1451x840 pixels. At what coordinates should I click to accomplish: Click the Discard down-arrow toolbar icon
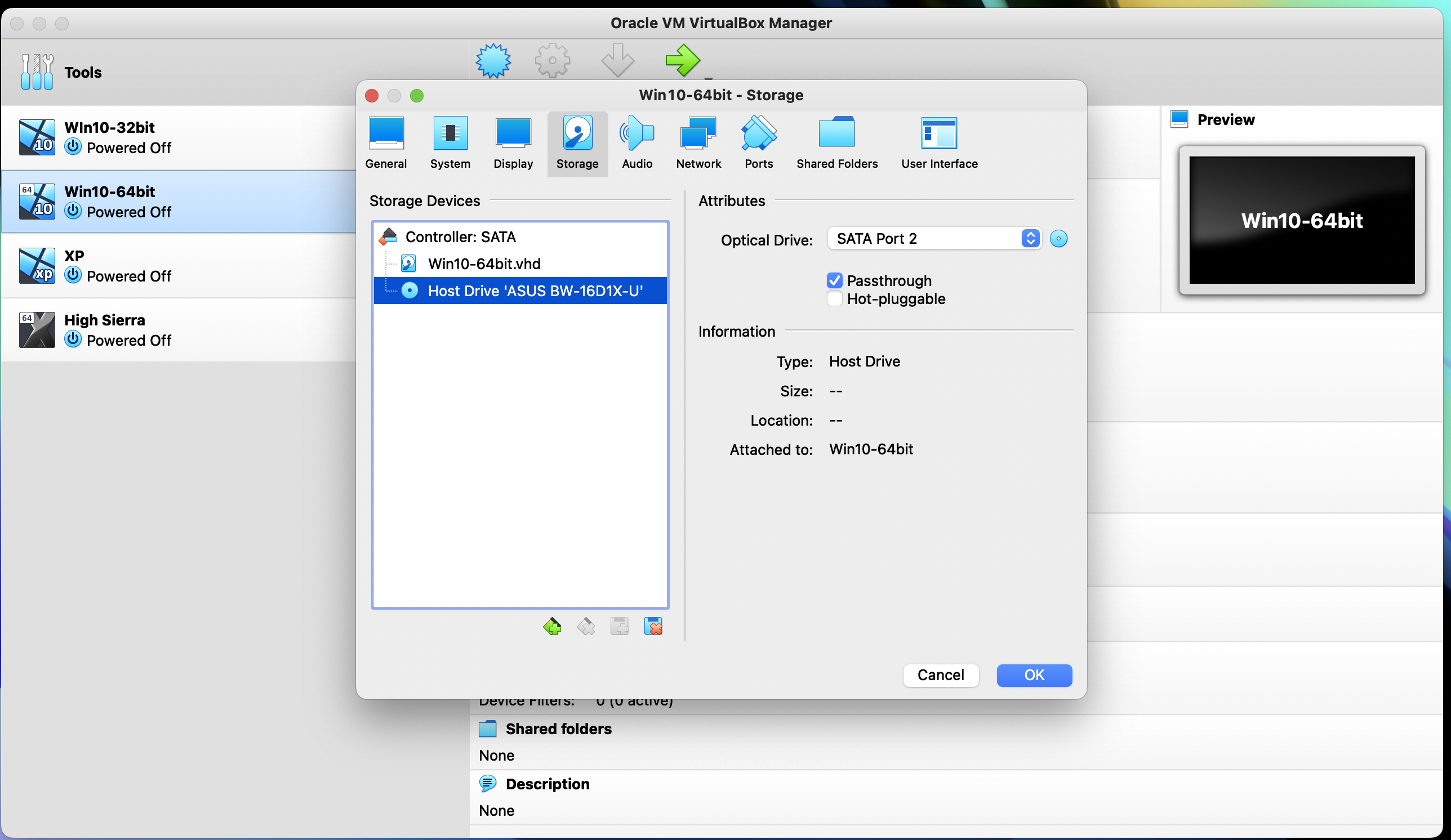click(617, 60)
